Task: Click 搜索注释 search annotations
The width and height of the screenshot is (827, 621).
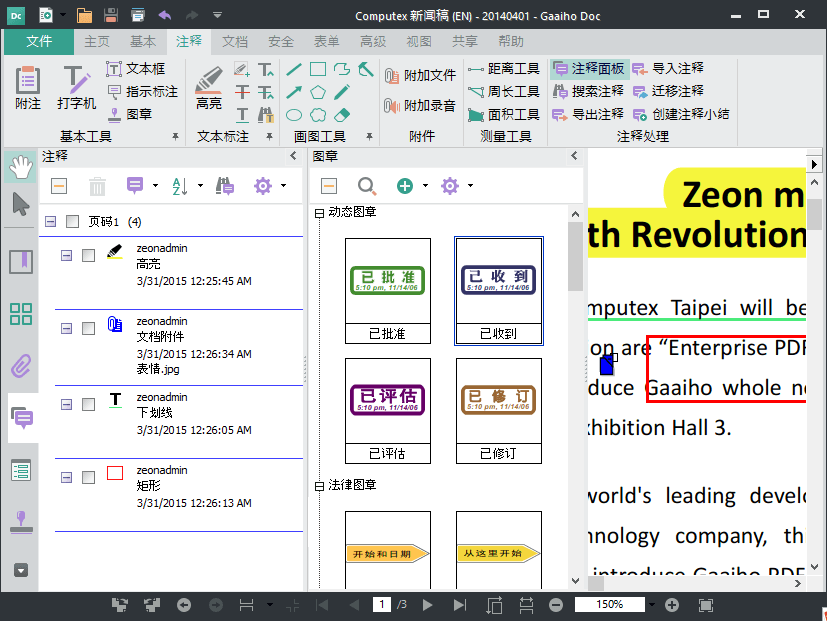Action: (x=588, y=92)
